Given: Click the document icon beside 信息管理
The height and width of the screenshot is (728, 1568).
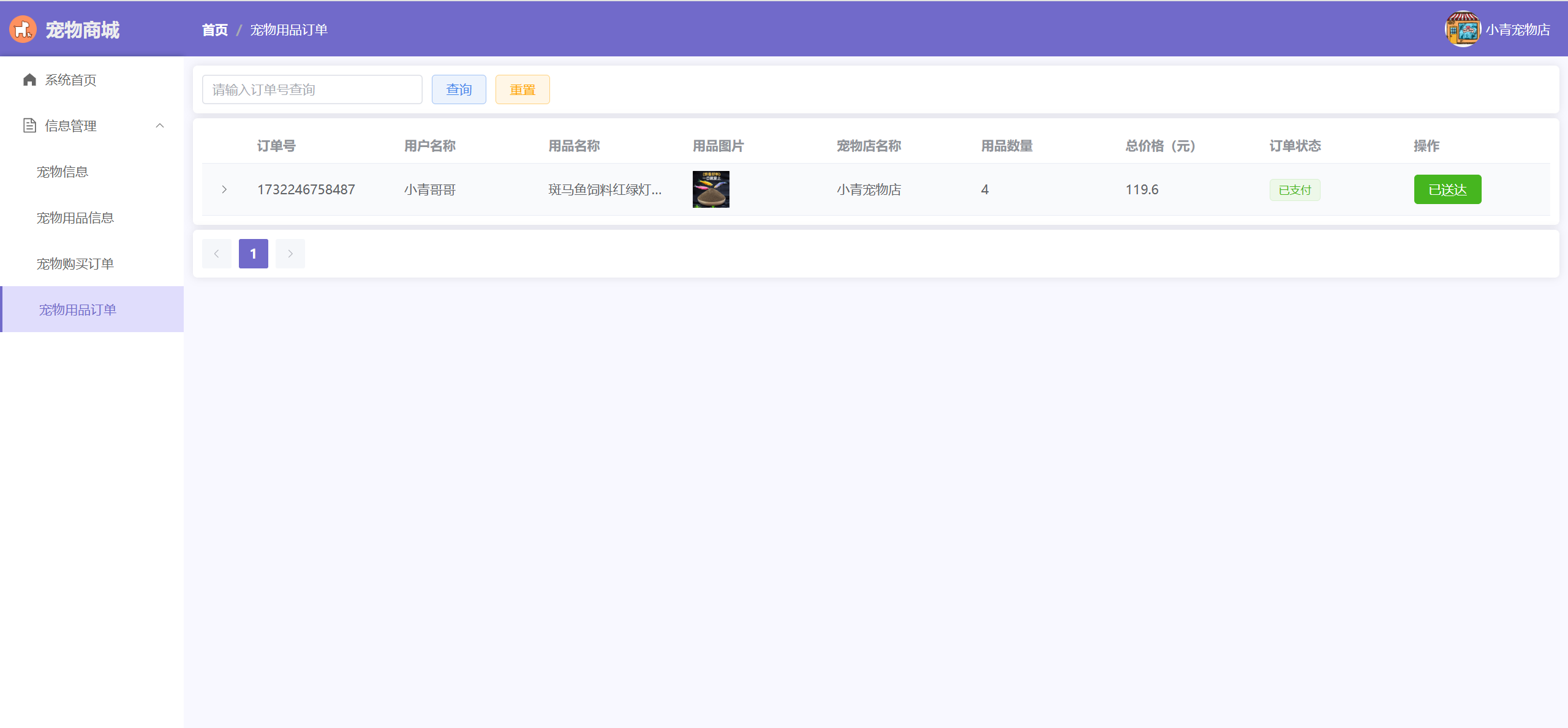Looking at the screenshot, I should pos(29,126).
